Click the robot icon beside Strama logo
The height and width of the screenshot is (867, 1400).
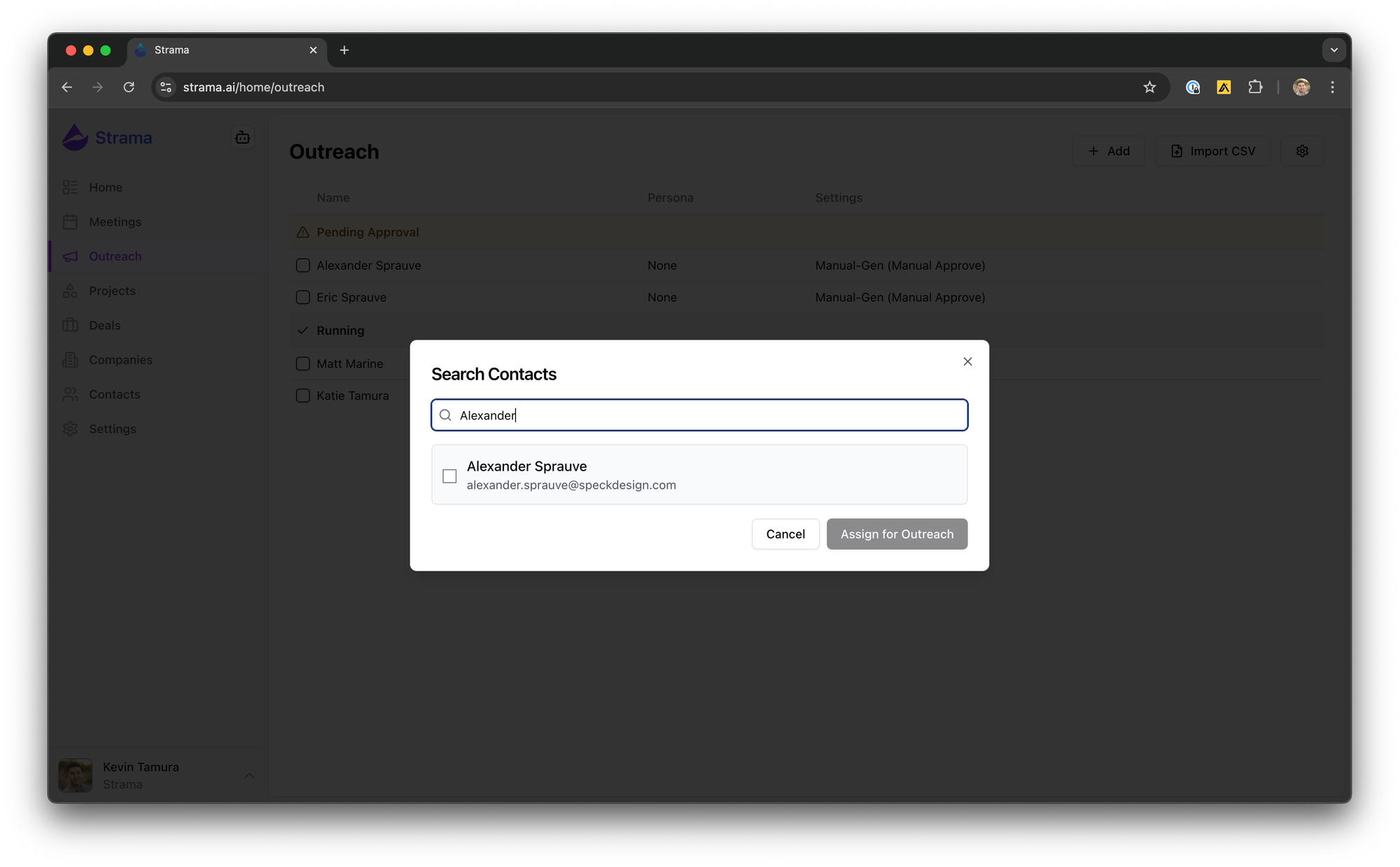point(242,137)
